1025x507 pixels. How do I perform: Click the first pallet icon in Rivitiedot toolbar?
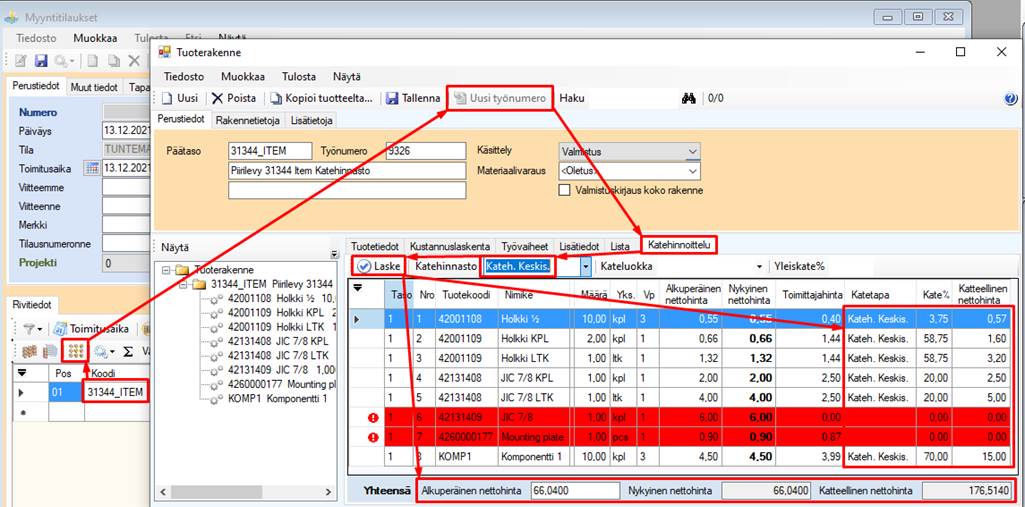[29, 352]
